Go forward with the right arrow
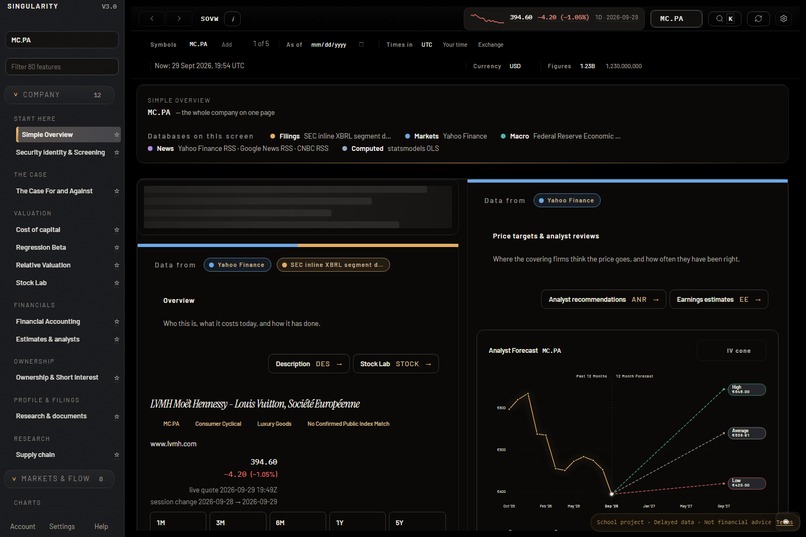 pyautogui.click(x=179, y=18)
